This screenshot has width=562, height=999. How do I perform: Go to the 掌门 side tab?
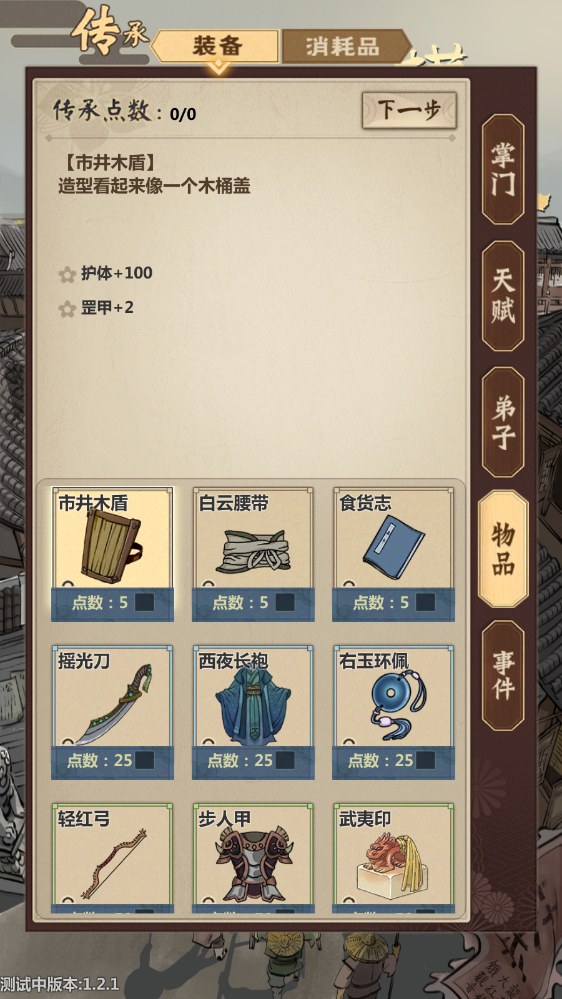[503, 169]
